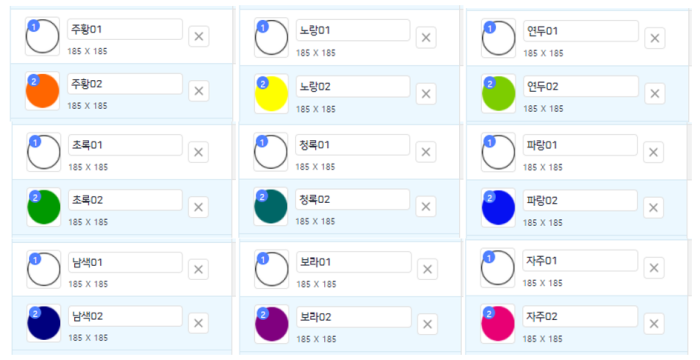Focus the 남색02 name input
Image resolution: width=700 pixels, height=360 pixels.
[x=125, y=316]
